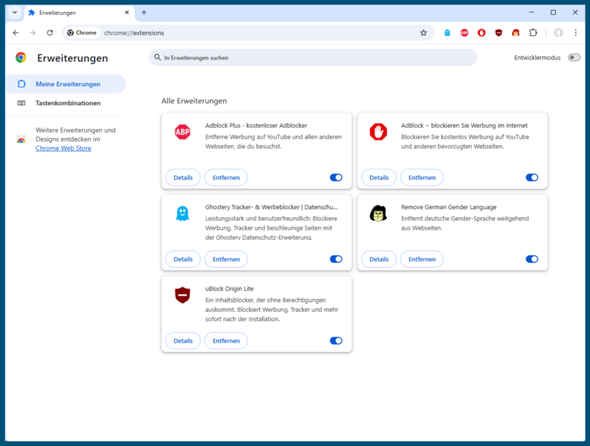Select the Erweiterungen browser tab
Screen dimensions: 590x446
(x=79, y=12)
